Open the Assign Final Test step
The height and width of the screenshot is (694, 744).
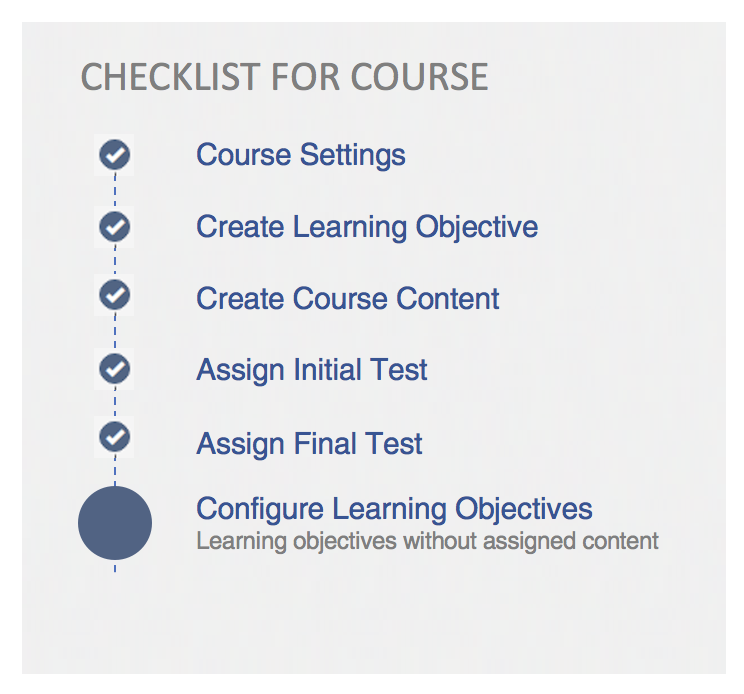309,443
